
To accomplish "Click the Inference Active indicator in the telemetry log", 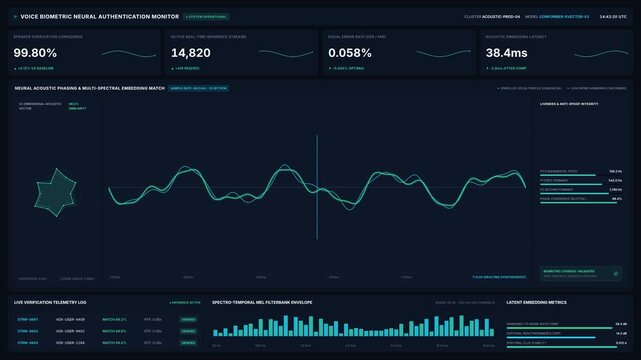I will 185,303.
